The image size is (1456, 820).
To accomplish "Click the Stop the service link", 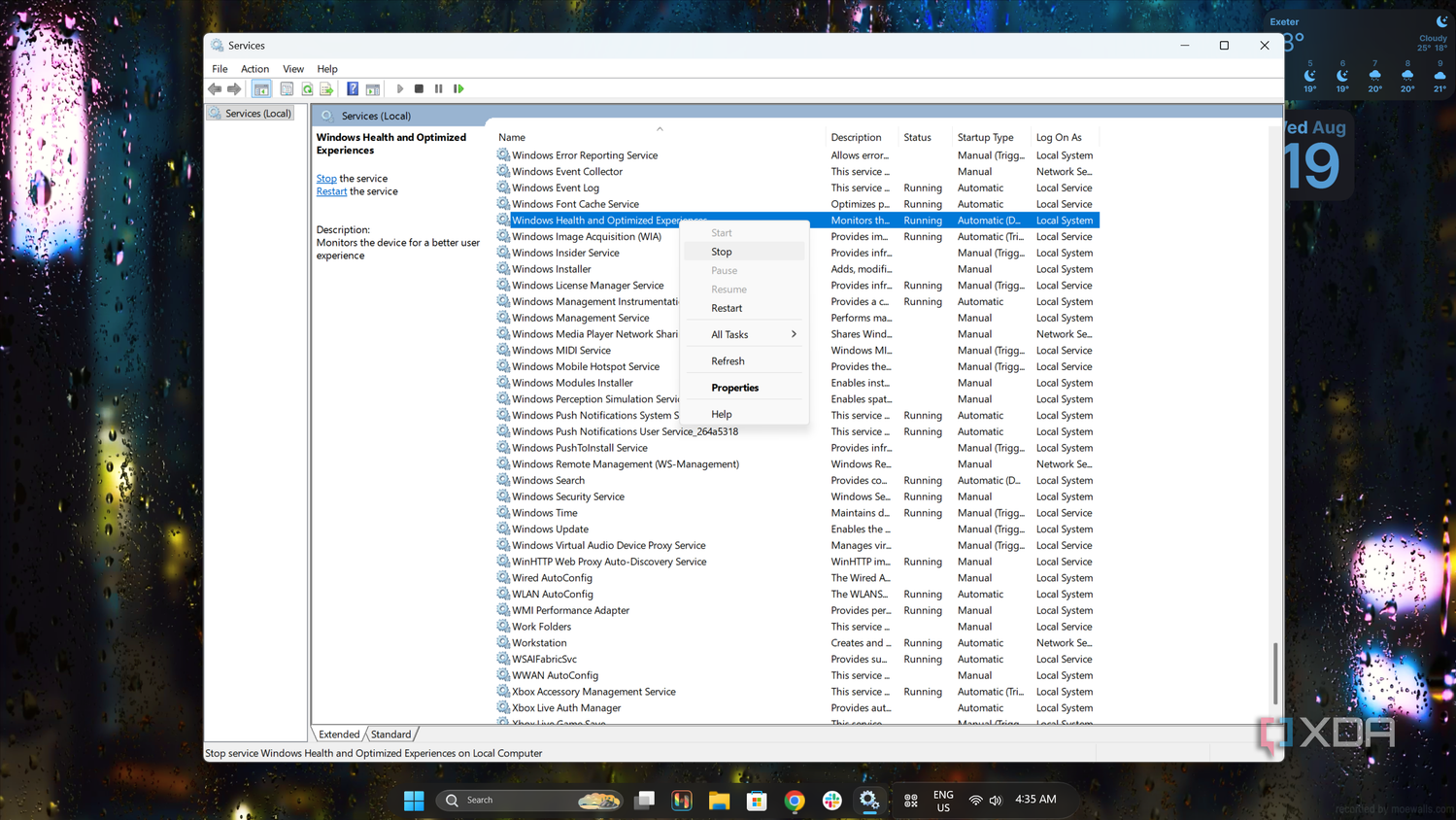I will click(326, 179).
